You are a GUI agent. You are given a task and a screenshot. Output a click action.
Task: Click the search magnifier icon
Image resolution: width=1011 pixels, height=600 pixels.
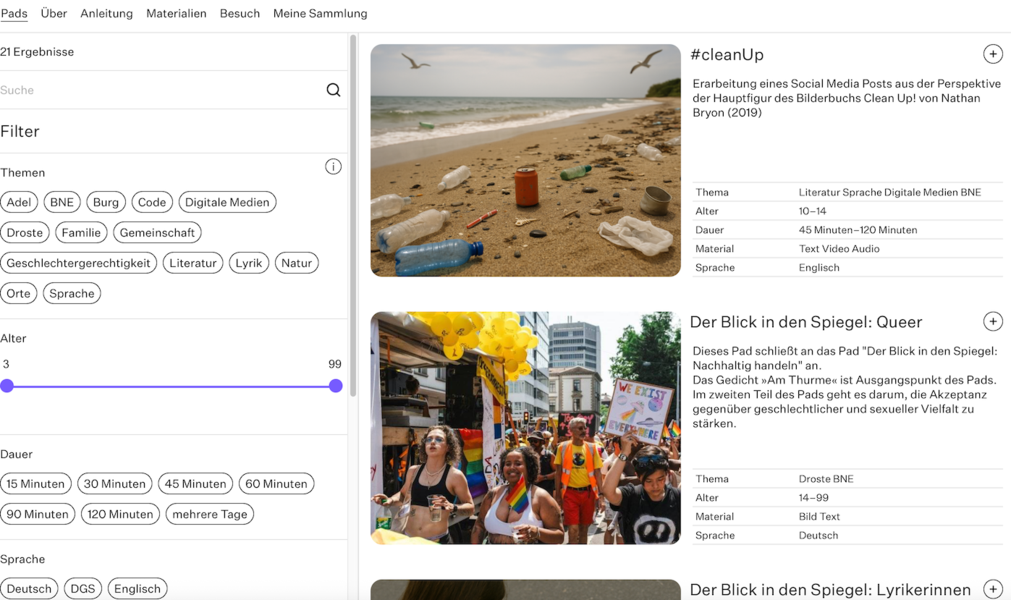click(333, 90)
